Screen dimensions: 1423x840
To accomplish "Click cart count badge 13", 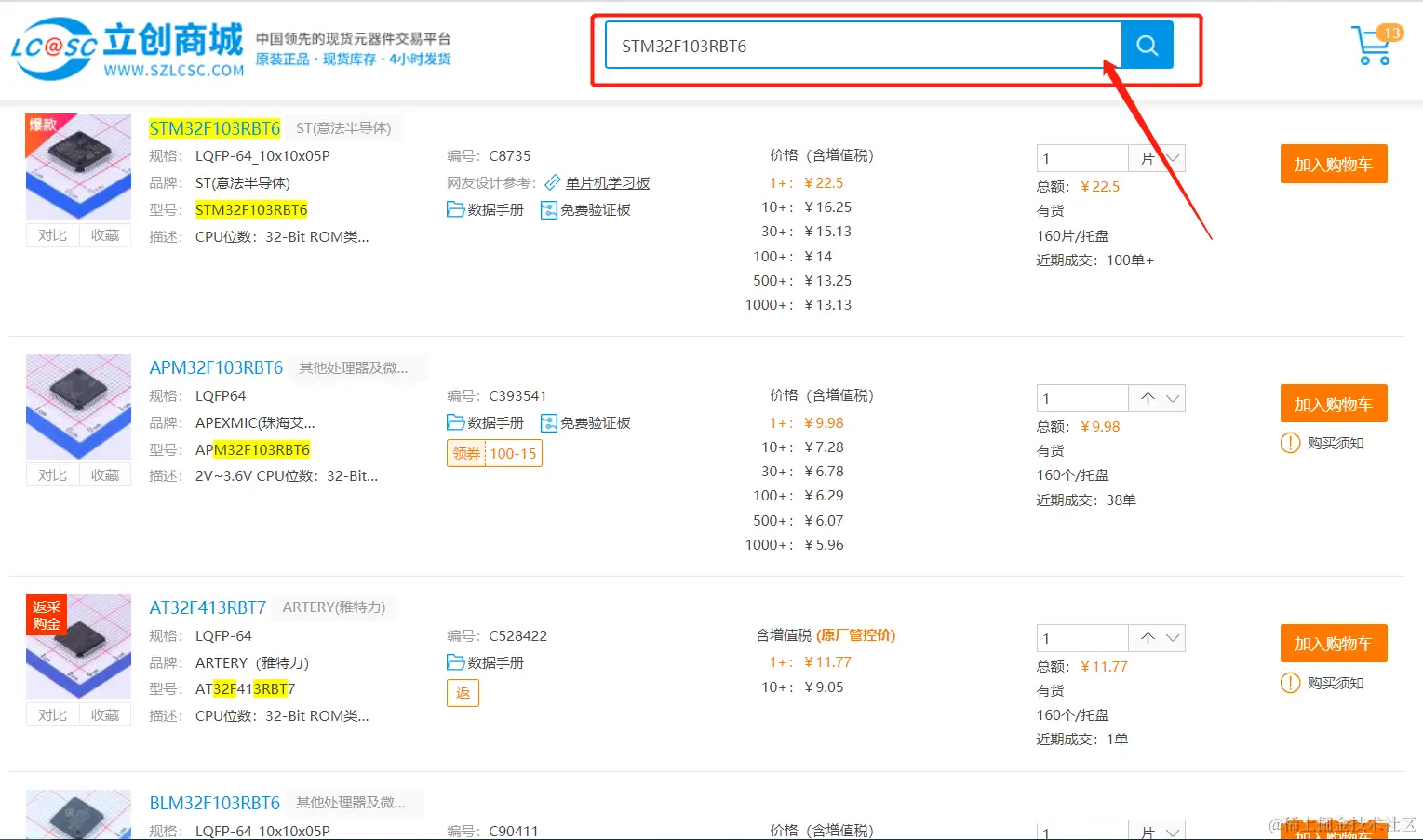I will (x=1391, y=33).
